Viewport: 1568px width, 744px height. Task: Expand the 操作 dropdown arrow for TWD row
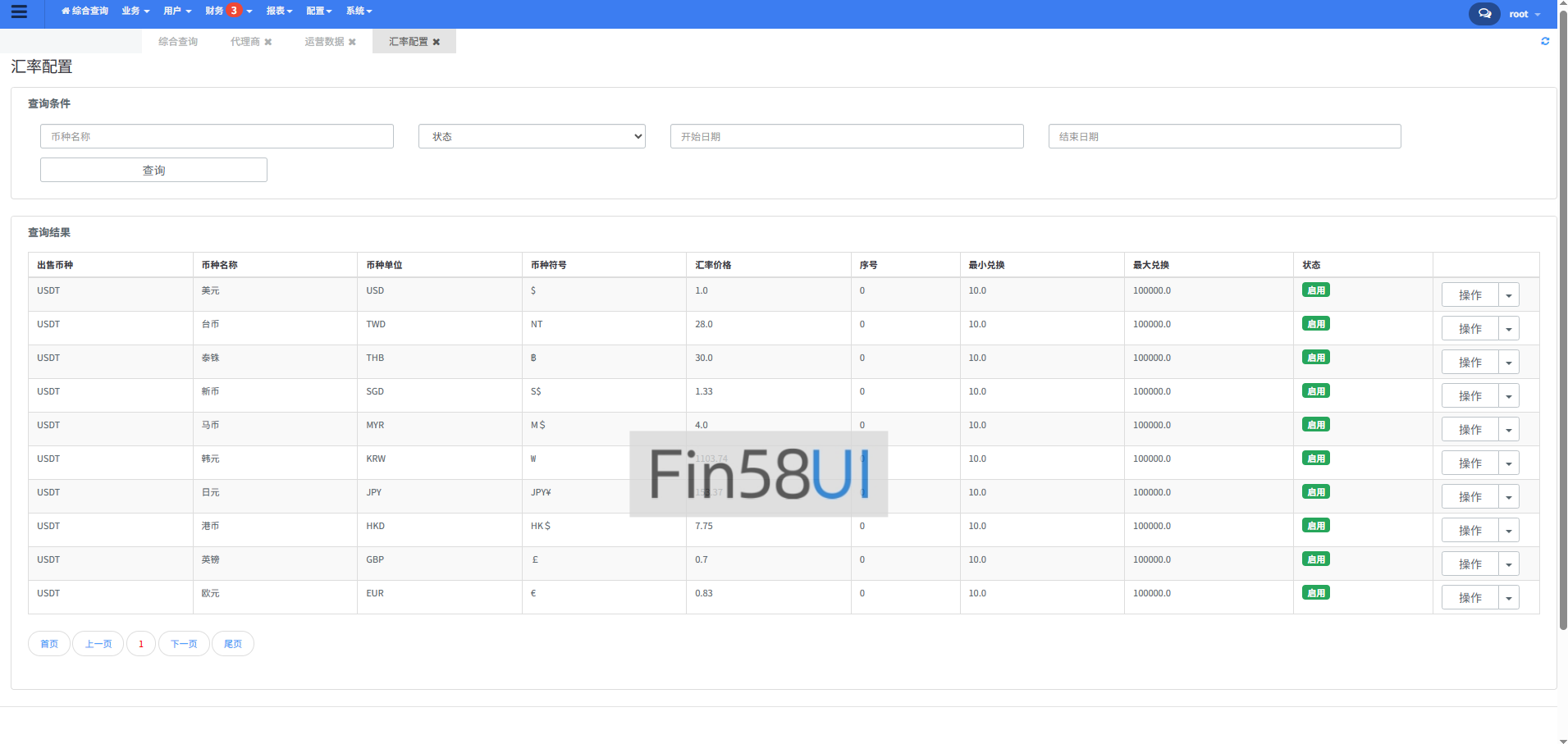coord(1508,329)
